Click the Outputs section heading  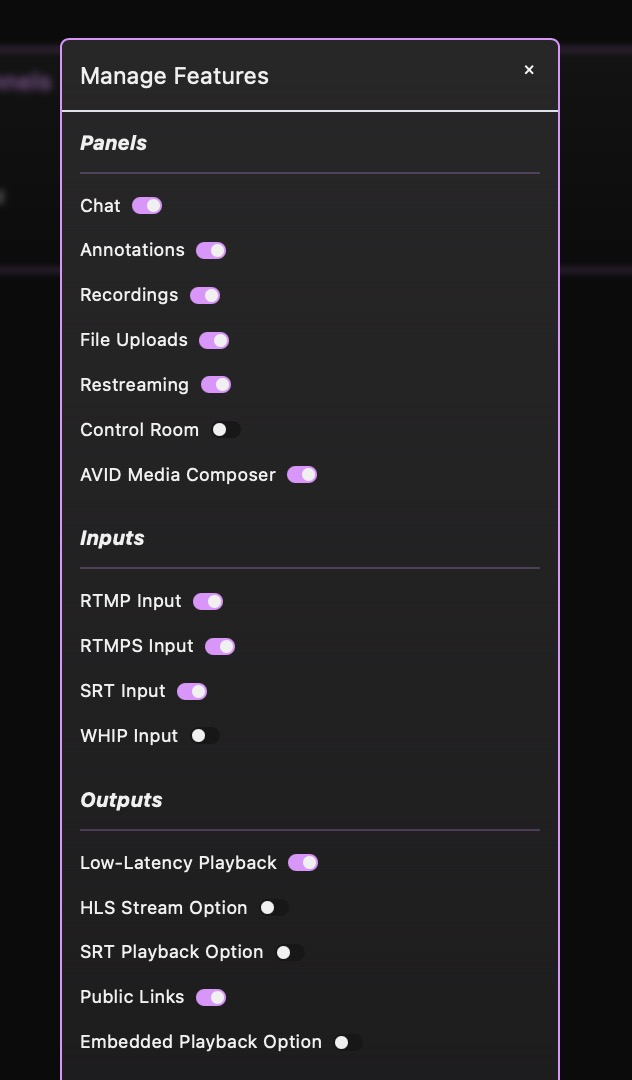click(121, 800)
